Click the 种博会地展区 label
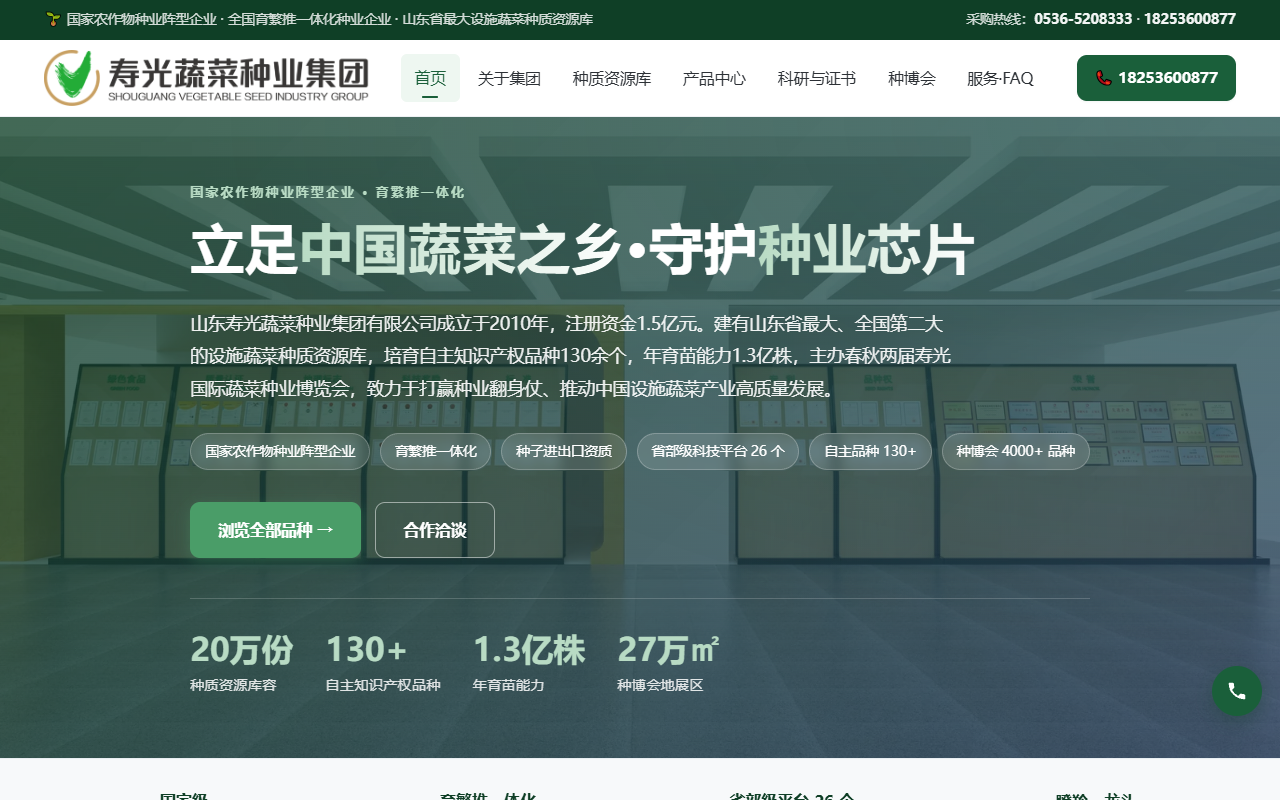The width and height of the screenshot is (1280, 800). 660,685
